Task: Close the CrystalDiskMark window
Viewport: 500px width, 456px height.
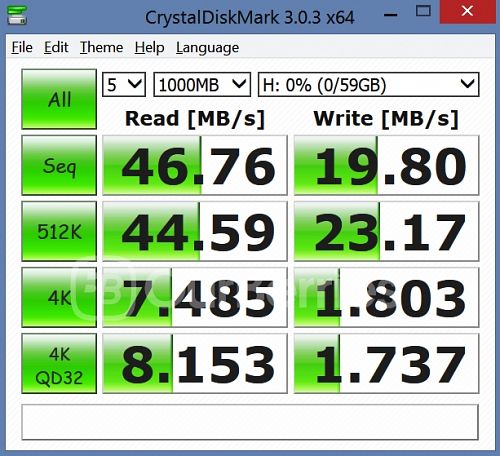Action: 467,11
